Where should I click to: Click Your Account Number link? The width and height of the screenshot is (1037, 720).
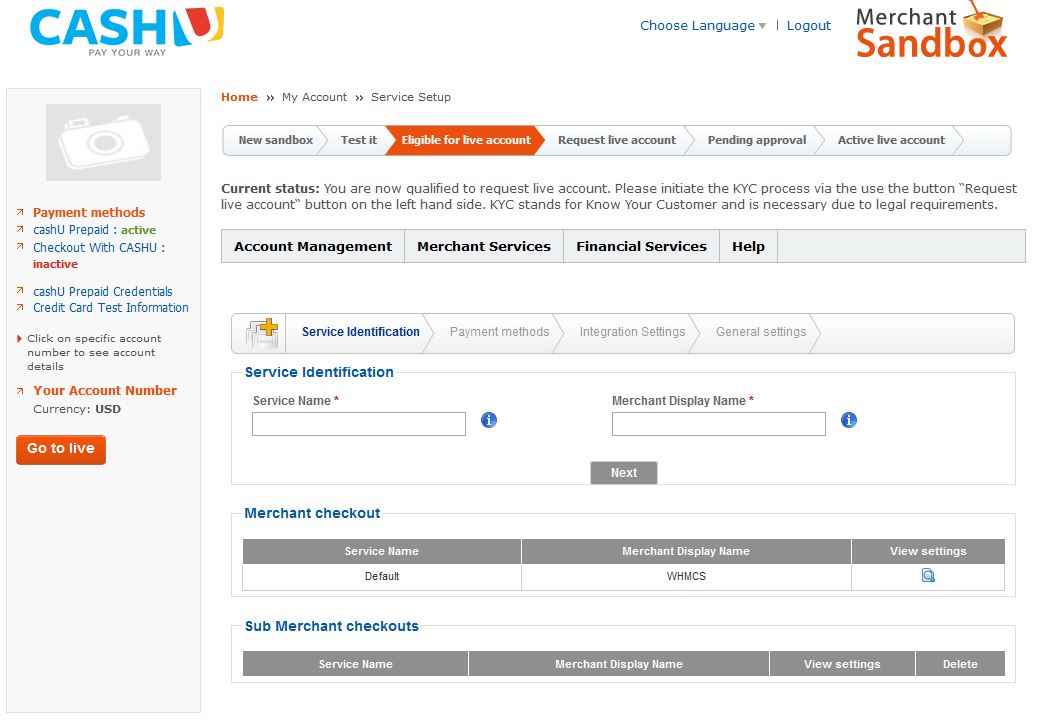(x=105, y=391)
